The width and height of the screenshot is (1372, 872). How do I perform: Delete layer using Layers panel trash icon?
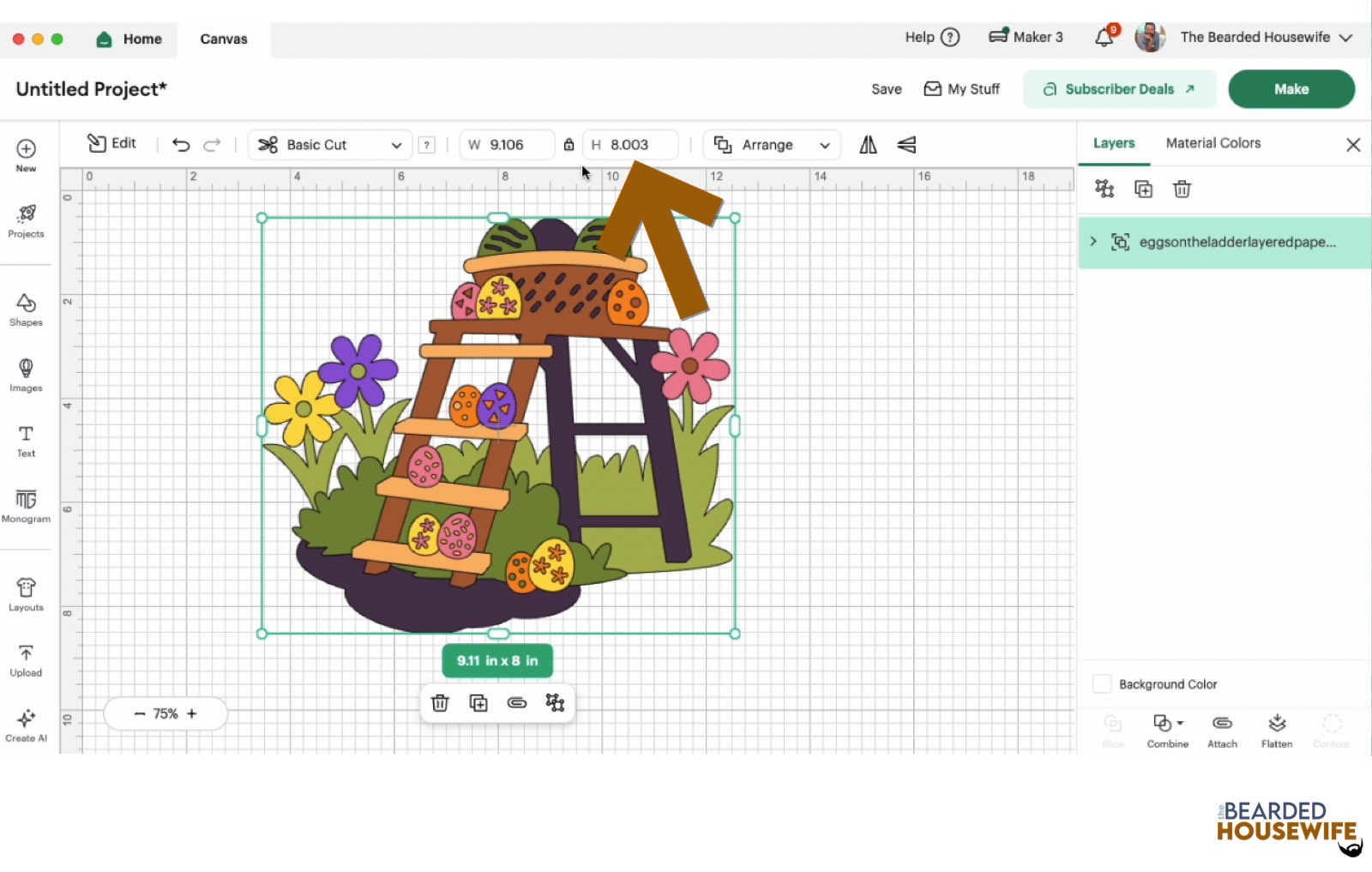pos(1182,189)
